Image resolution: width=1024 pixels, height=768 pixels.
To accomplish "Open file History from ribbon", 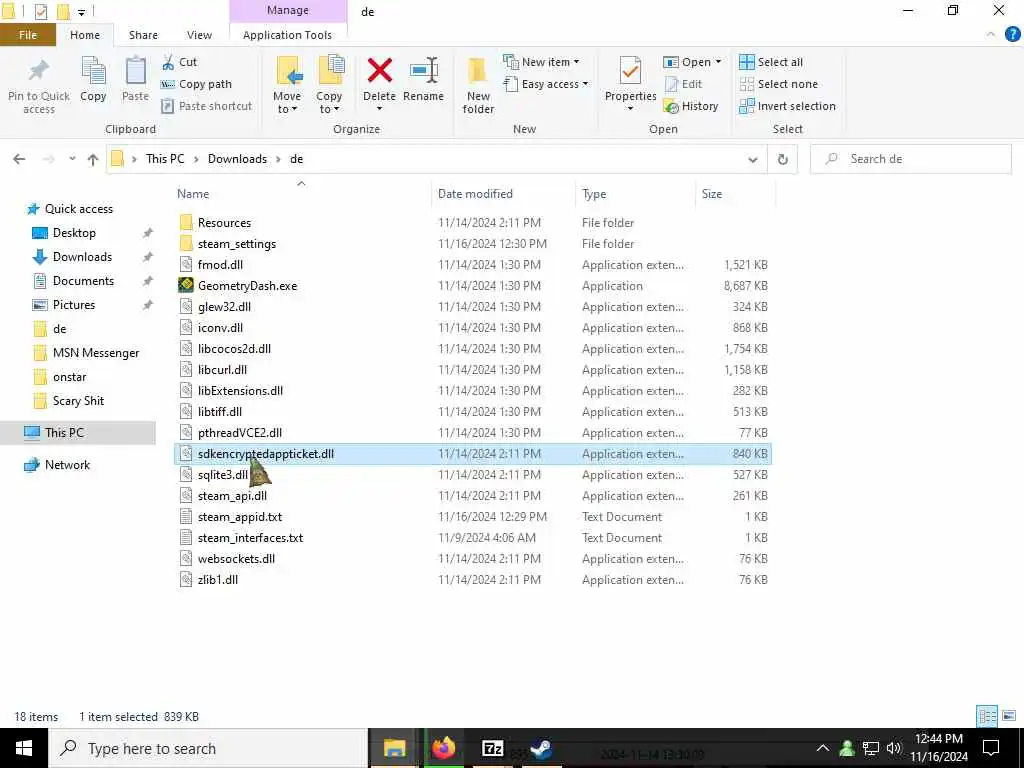I will [691, 106].
